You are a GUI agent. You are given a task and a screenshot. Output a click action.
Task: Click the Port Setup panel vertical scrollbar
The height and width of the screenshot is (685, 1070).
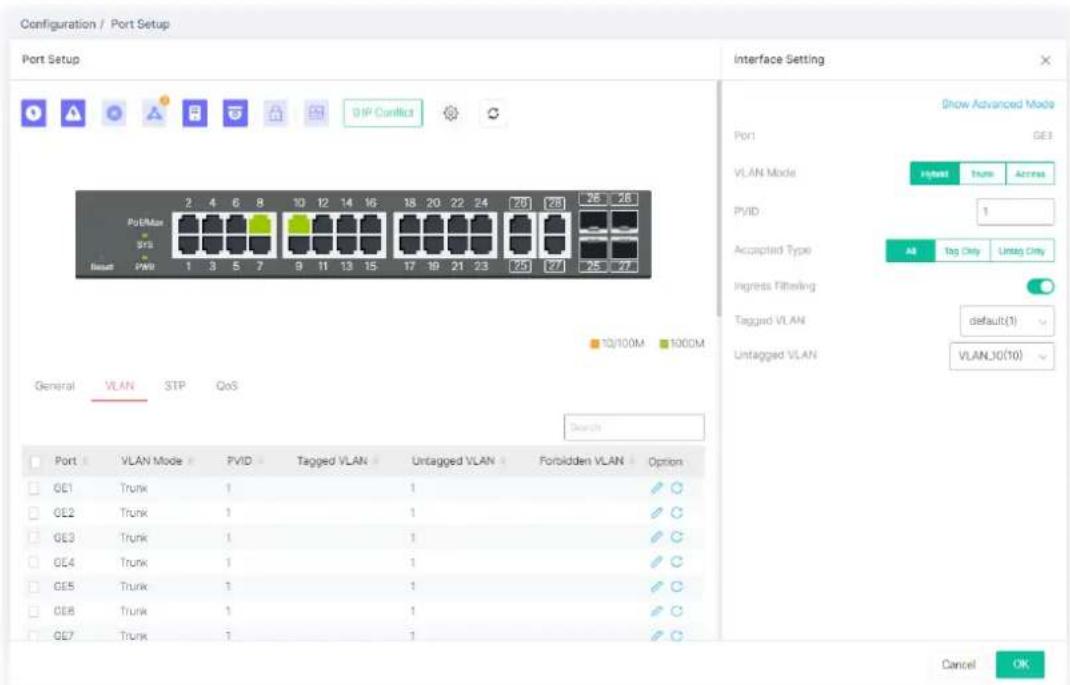click(718, 198)
